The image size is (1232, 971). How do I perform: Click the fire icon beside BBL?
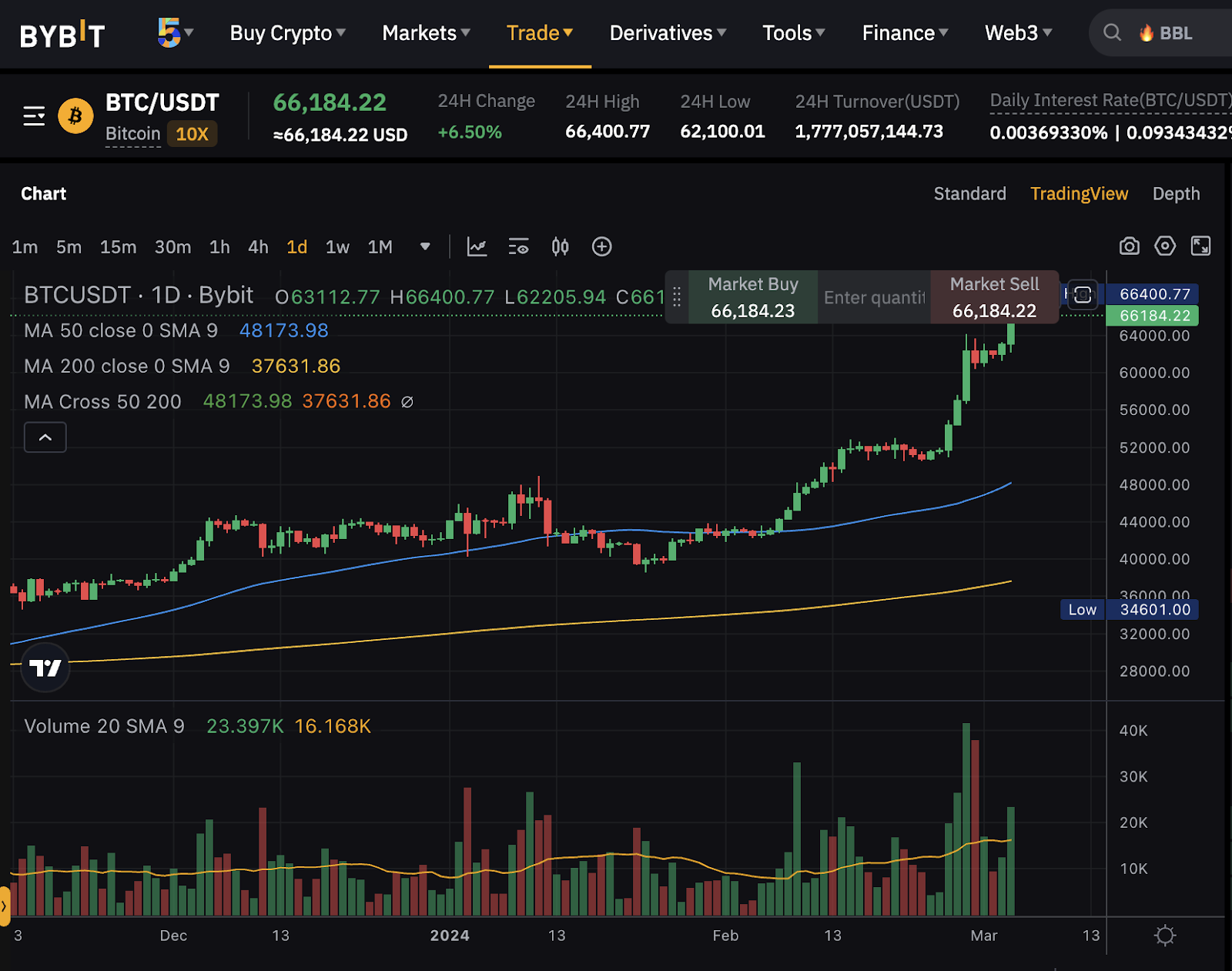click(x=1147, y=33)
